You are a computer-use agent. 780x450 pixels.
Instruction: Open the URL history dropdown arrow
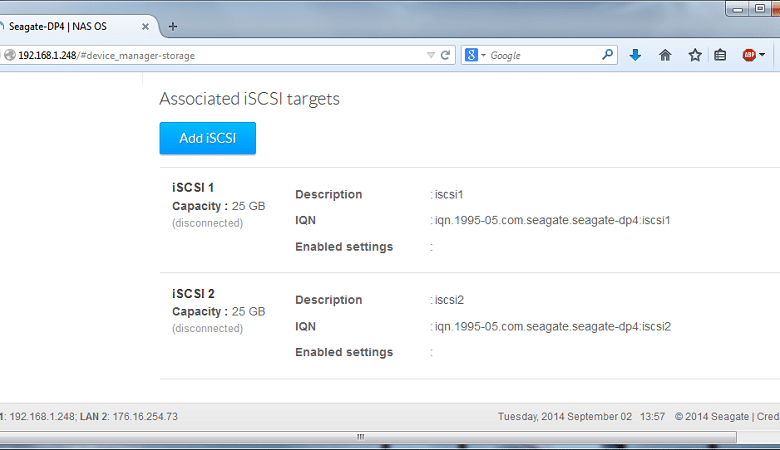click(431, 55)
